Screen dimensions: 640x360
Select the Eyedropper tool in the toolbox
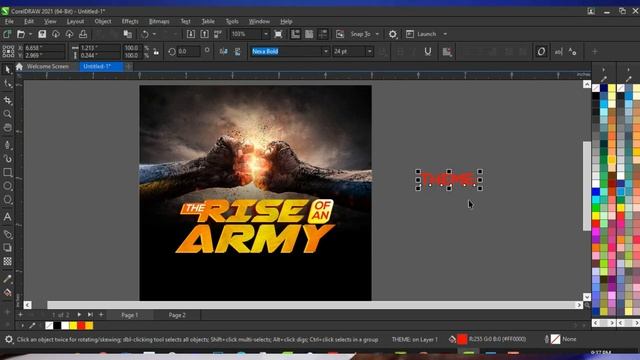click(x=7, y=279)
